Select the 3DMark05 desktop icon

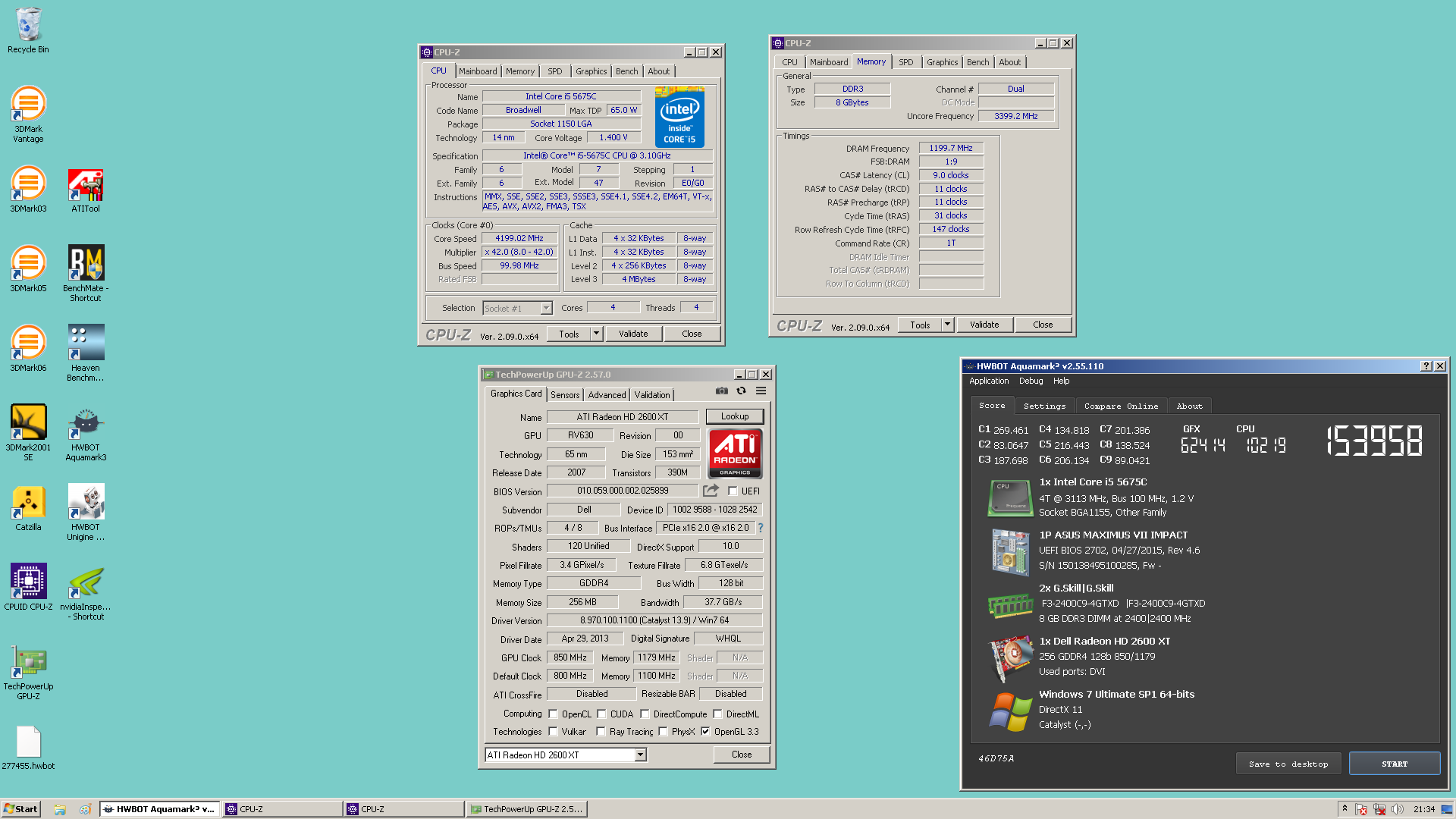(28, 269)
